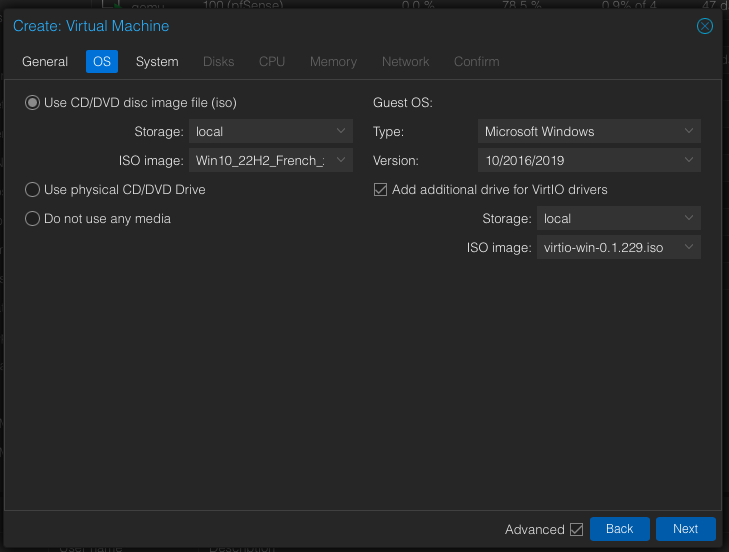This screenshot has height=552, width=729.
Task: Click the Back button
Action: [619, 529]
